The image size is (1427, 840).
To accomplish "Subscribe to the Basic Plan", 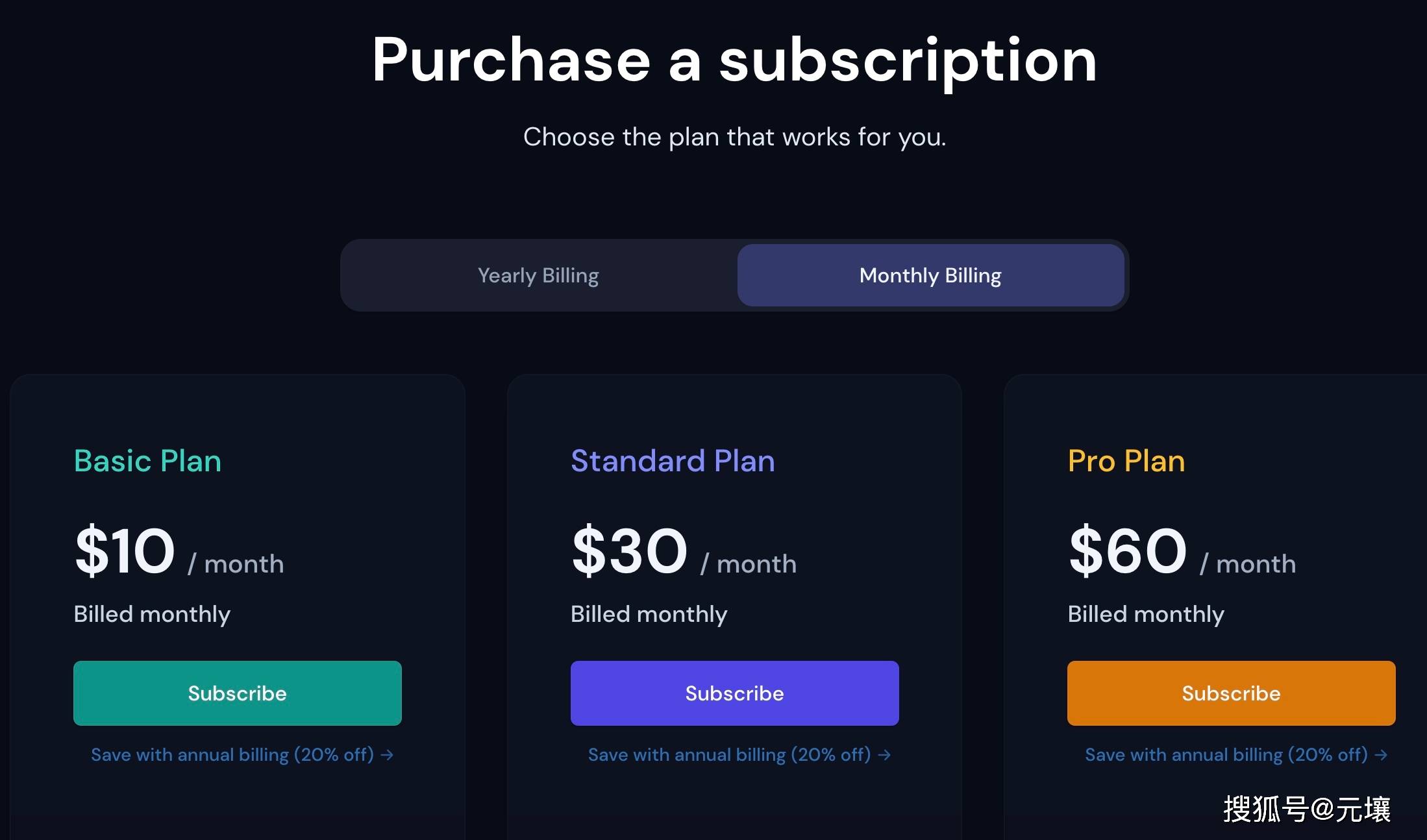I will tap(238, 693).
